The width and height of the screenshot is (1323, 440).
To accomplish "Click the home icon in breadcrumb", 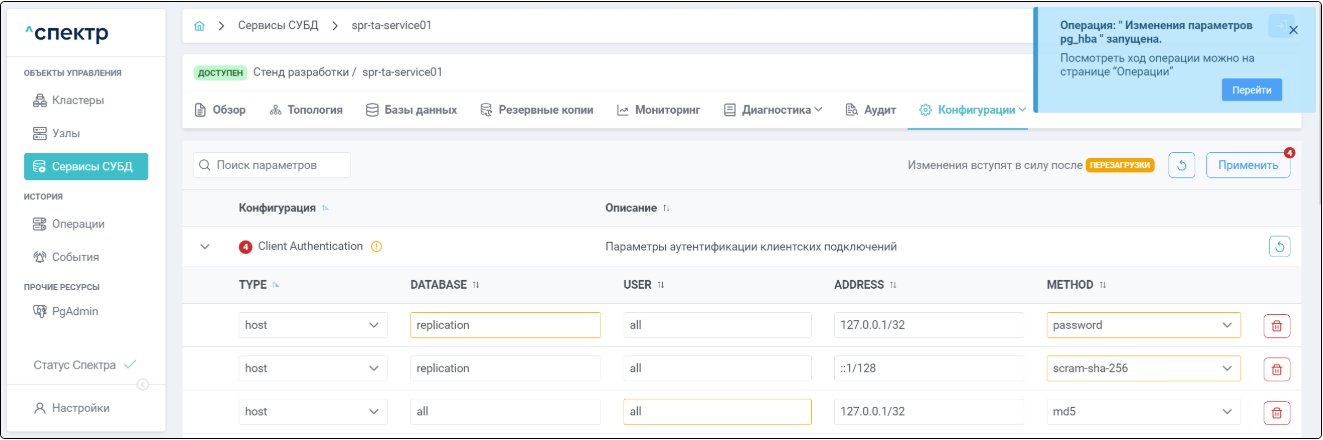I will pos(199,25).
